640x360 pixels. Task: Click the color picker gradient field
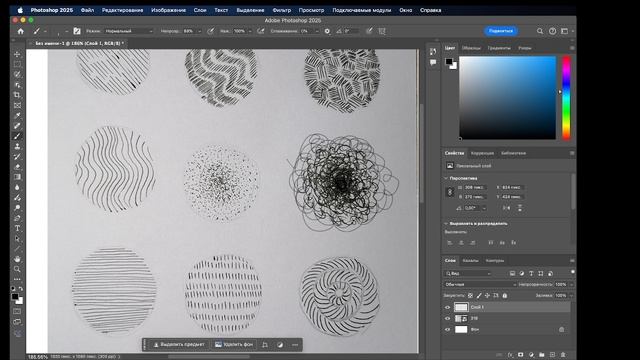pyautogui.click(x=508, y=98)
